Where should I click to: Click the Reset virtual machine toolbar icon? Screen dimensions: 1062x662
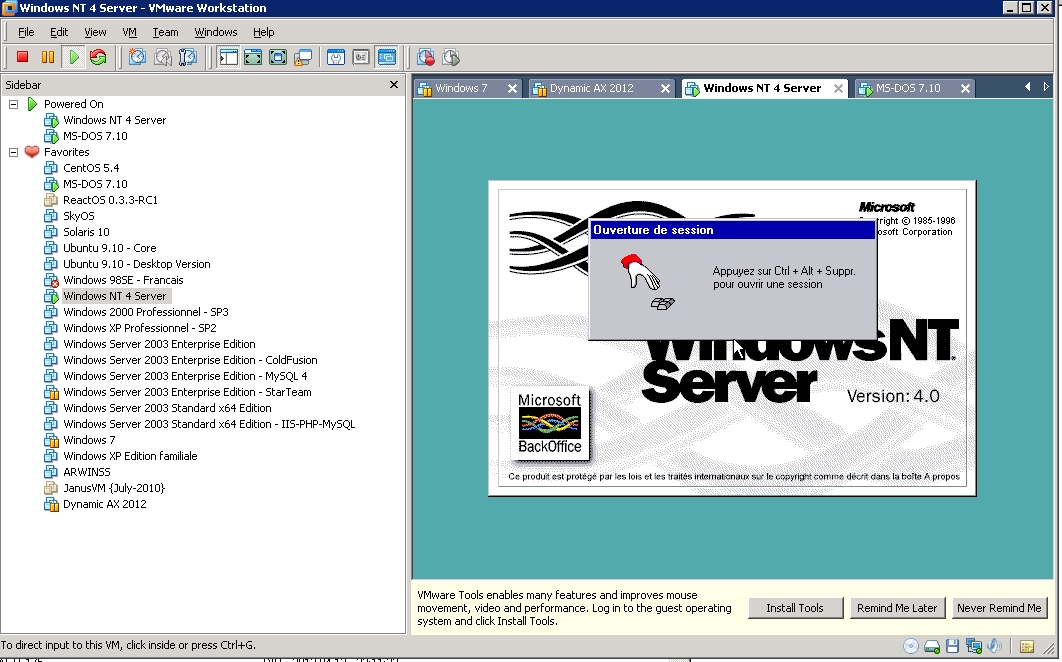(98, 58)
